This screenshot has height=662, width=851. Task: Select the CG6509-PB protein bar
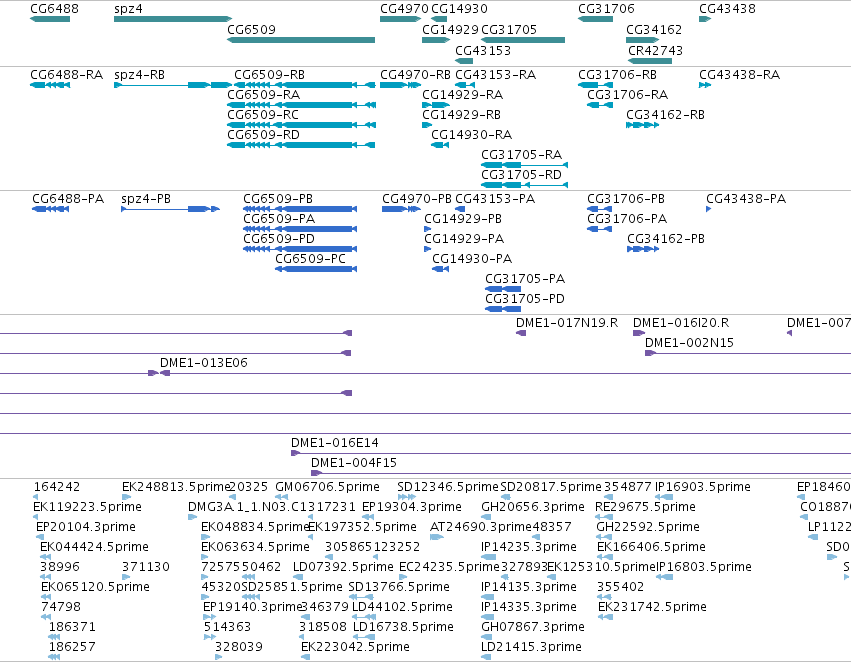(x=300, y=209)
